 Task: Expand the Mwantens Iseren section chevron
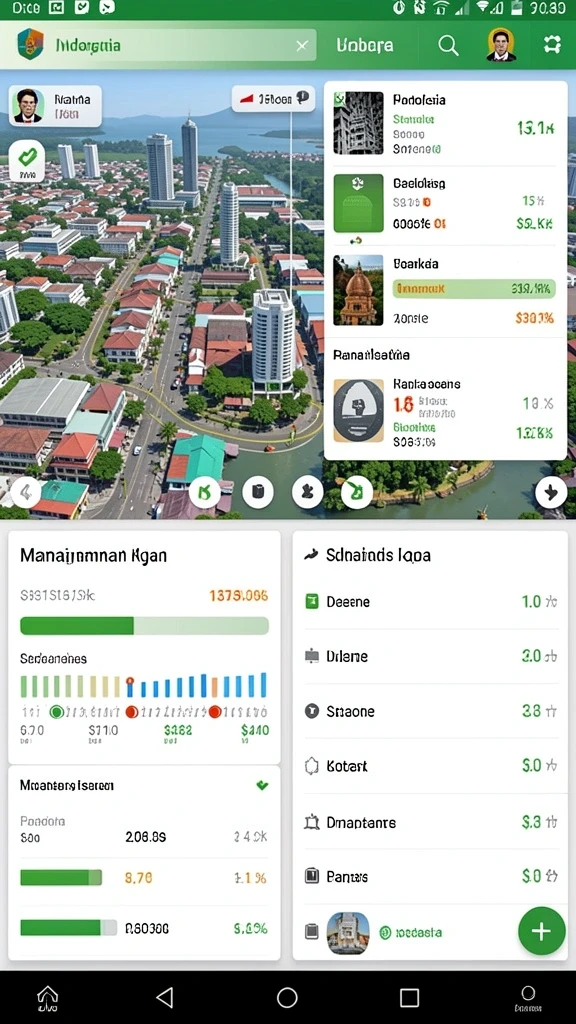[262, 785]
